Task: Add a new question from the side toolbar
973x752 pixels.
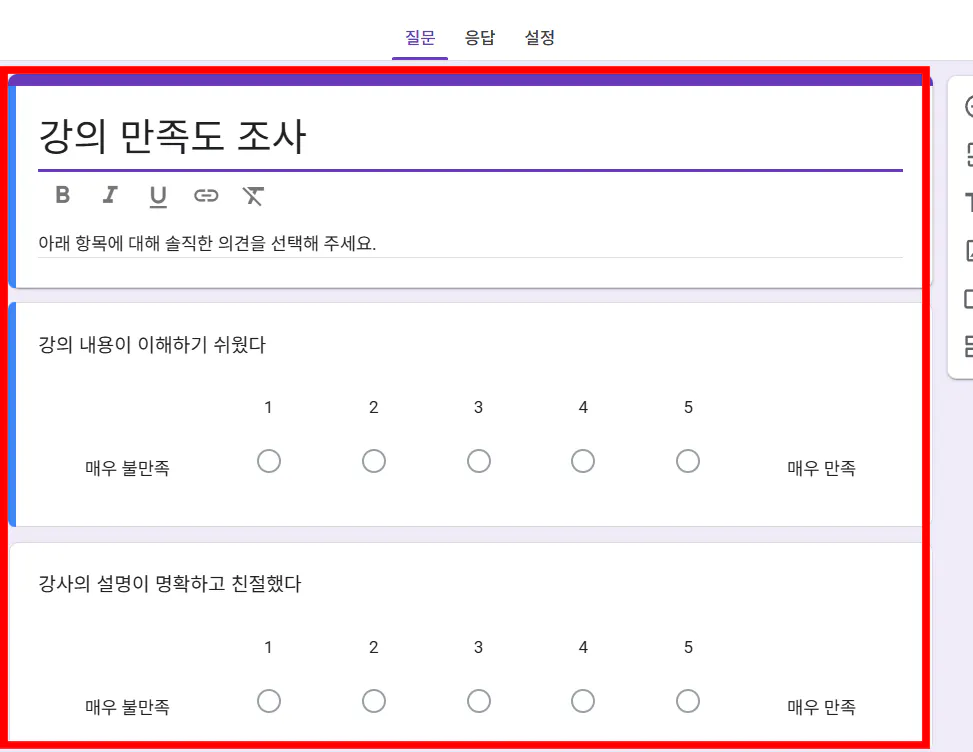Action: [x=969, y=106]
